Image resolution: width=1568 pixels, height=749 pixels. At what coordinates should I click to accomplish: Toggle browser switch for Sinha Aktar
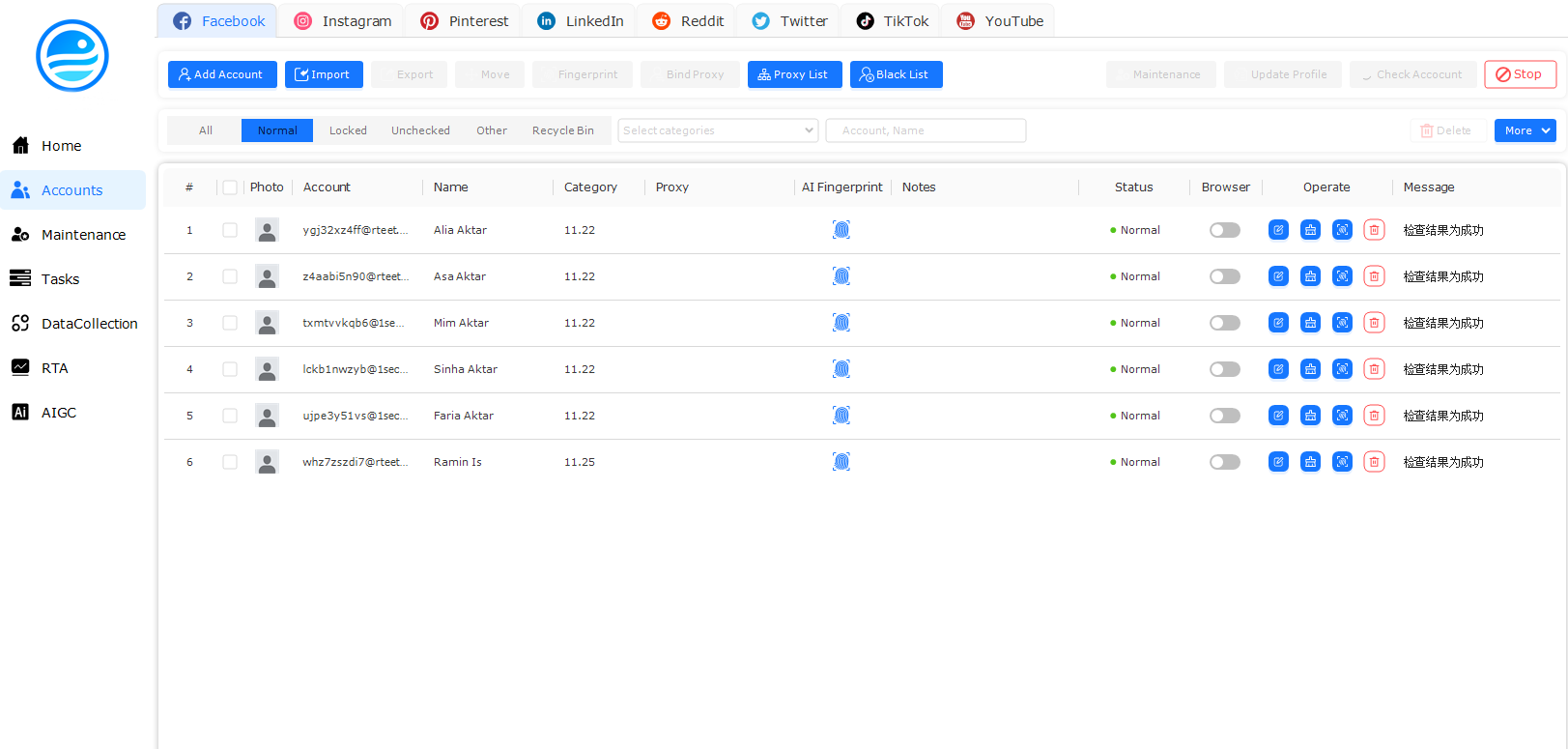(x=1225, y=369)
